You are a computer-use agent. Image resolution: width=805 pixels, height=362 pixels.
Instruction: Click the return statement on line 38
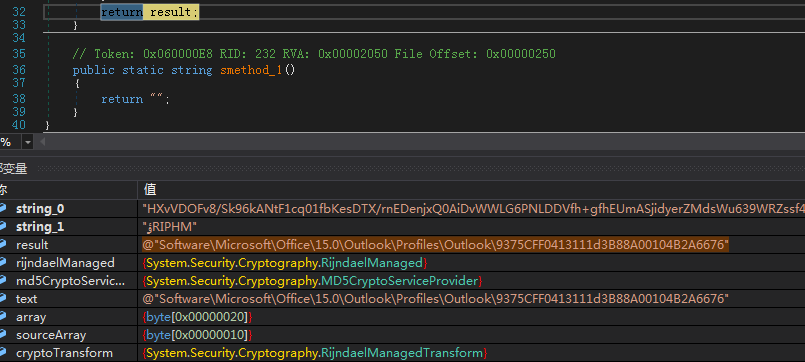[135, 99]
